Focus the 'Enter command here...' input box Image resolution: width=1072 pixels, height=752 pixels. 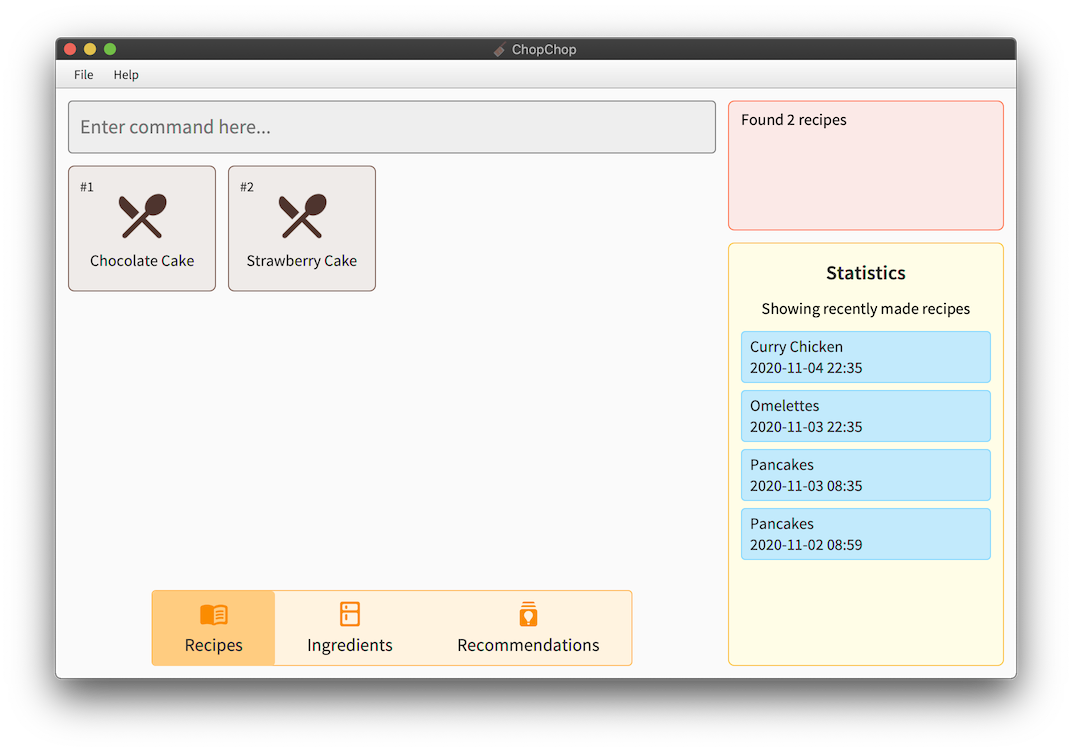click(x=392, y=127)
